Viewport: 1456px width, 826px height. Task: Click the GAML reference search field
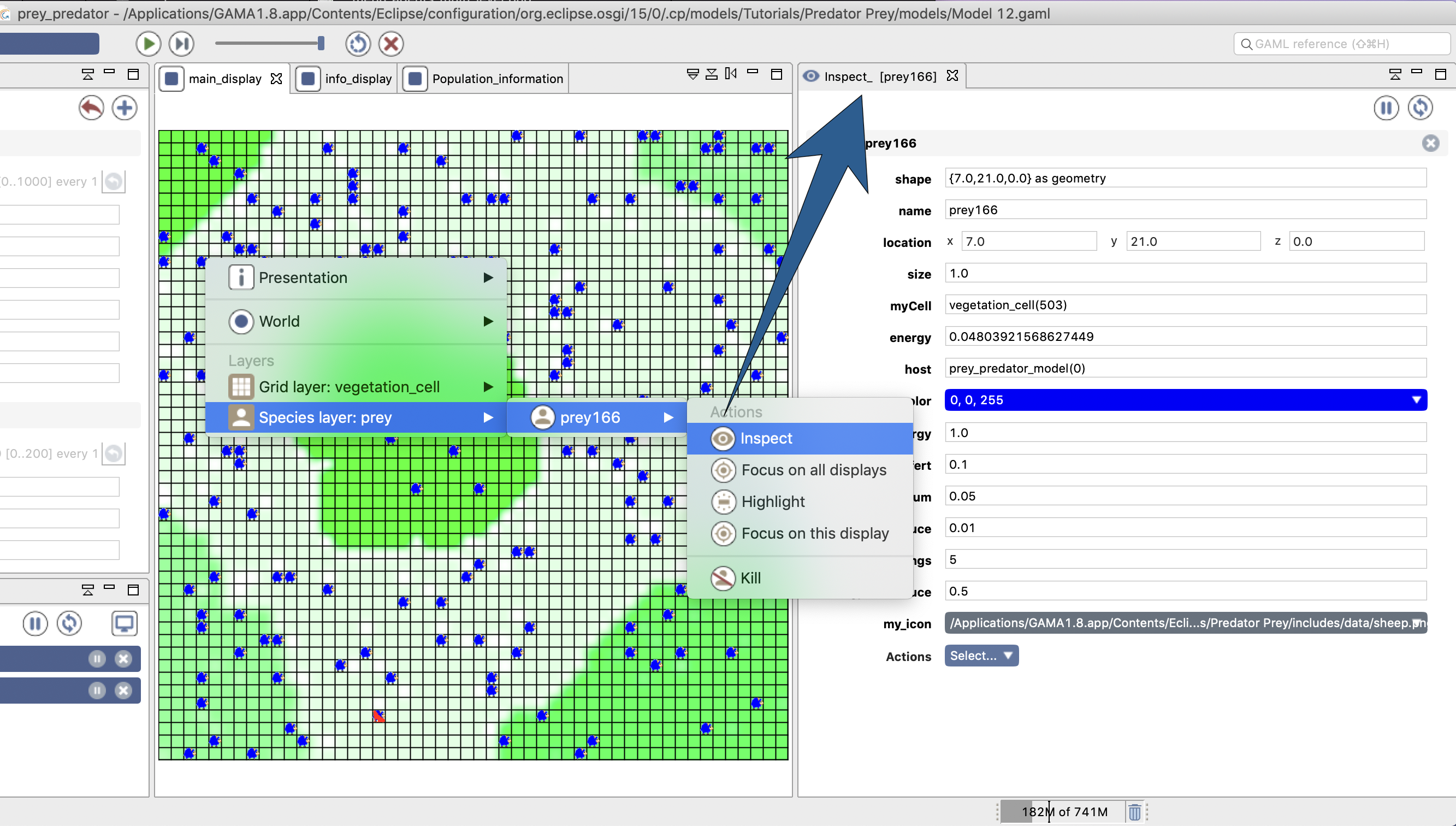(x=1341, y=44)
